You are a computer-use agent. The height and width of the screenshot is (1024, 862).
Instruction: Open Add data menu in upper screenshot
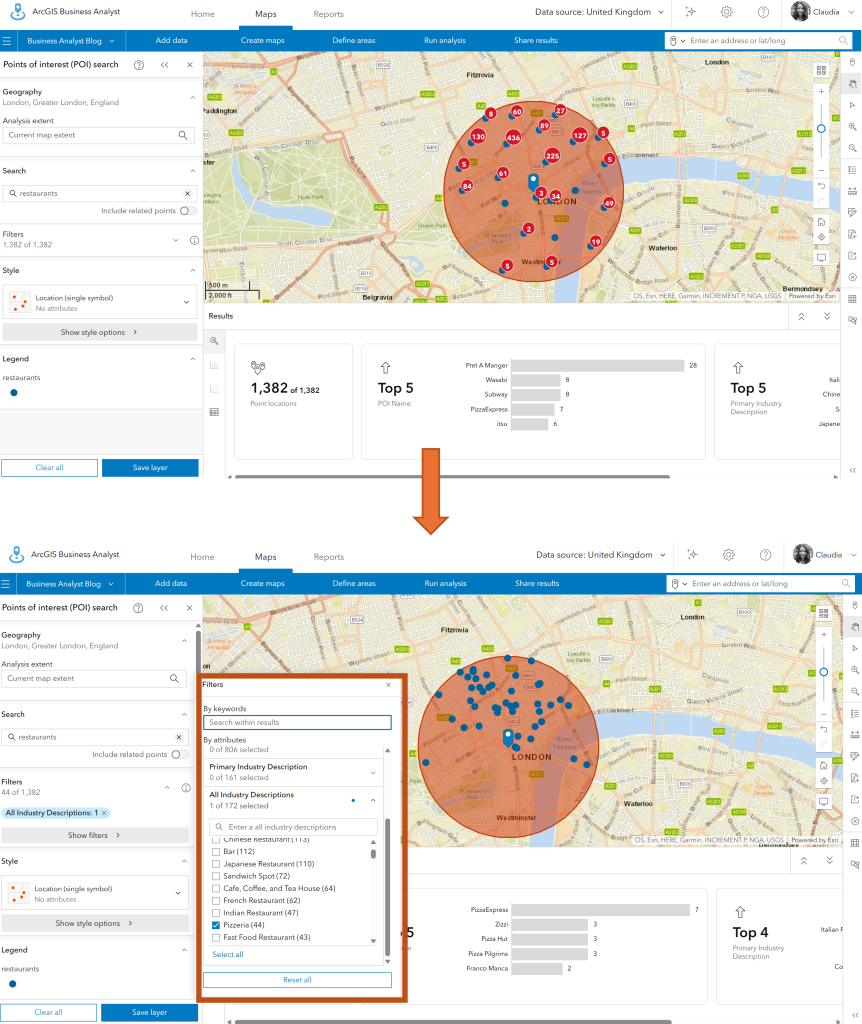(x=171, y=40)
